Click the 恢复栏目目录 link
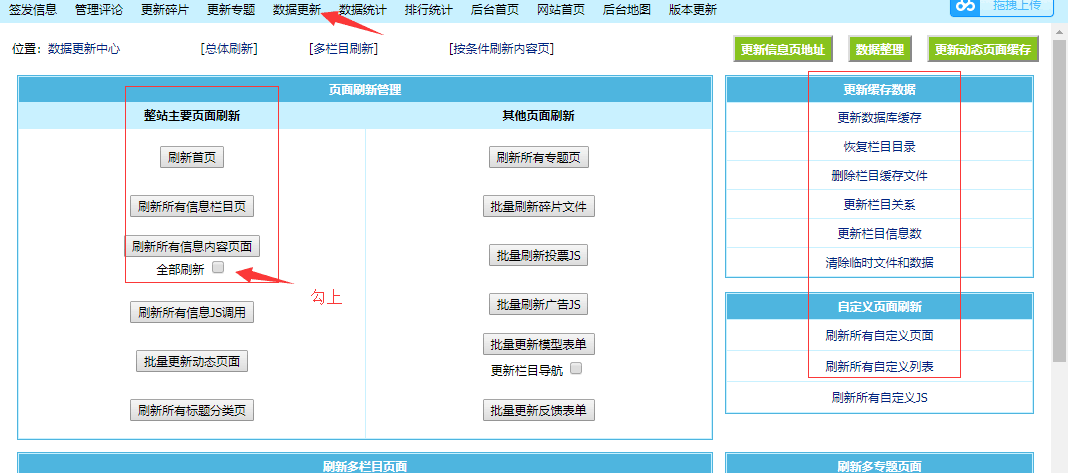The image size is (1068, 473). pos(879,147)
